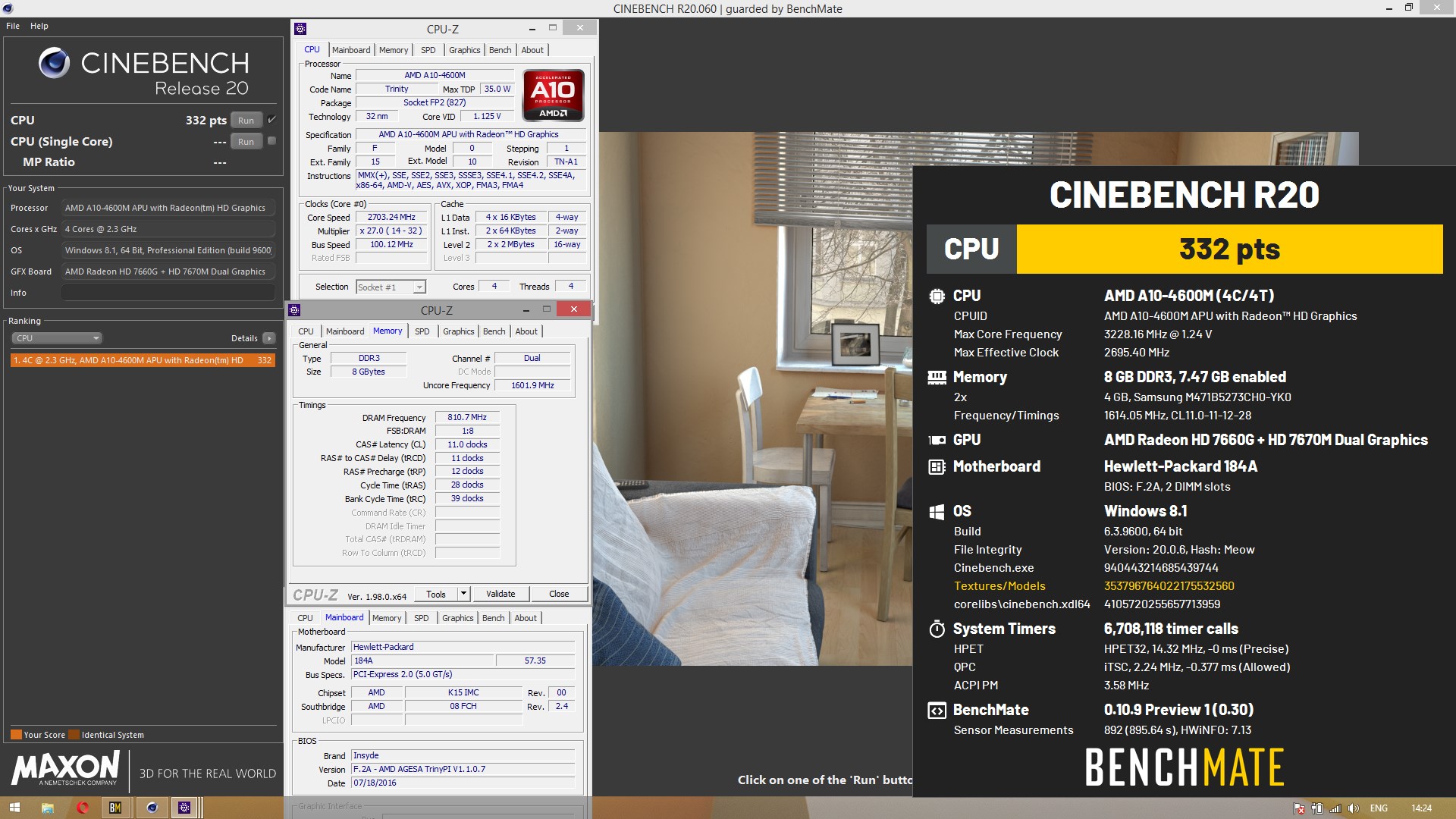Open the Ranking CPU dropdown
This screenshot has height=819, width=1456.
pyautogui.click(x=57, y=338)
